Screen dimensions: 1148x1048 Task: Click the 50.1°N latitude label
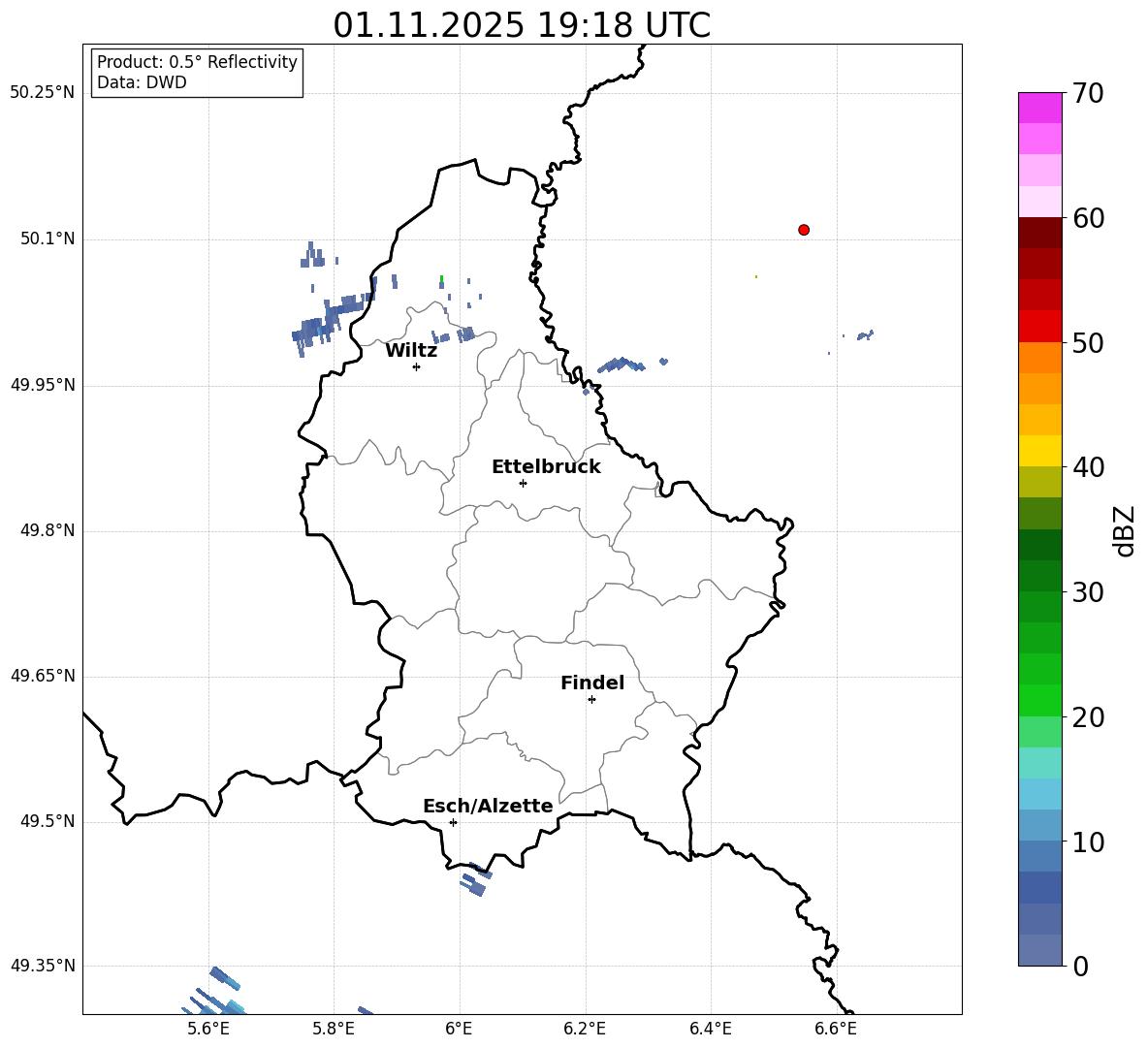(48, 238)
